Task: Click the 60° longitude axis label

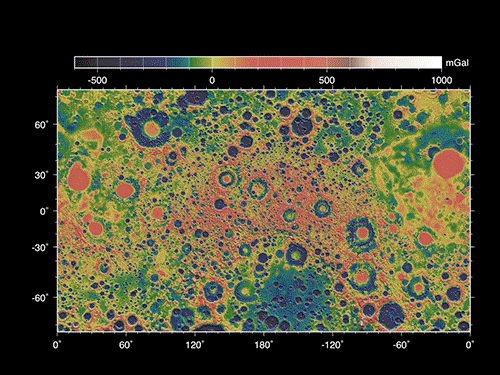Action: 126,345
